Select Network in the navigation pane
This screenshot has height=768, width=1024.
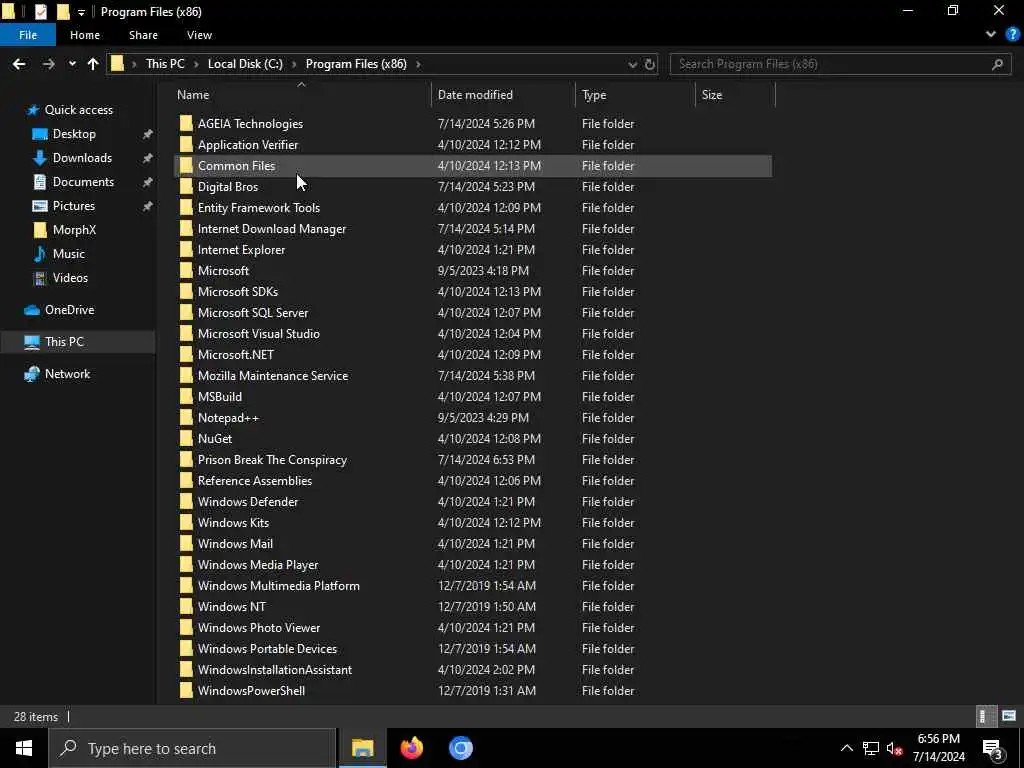click(x=67, y=374)
